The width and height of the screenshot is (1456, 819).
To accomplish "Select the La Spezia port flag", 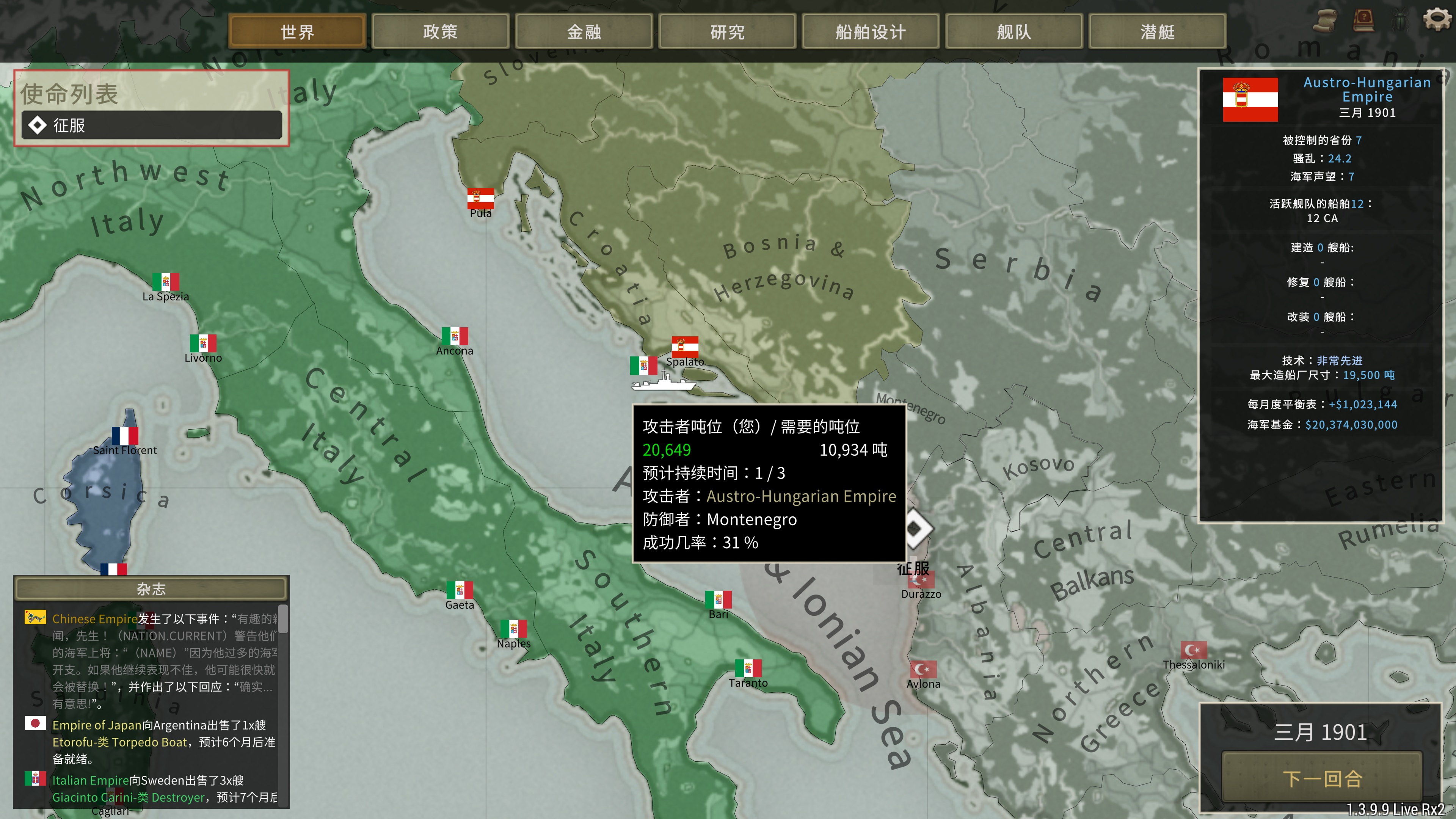I will tap(166, 281).
